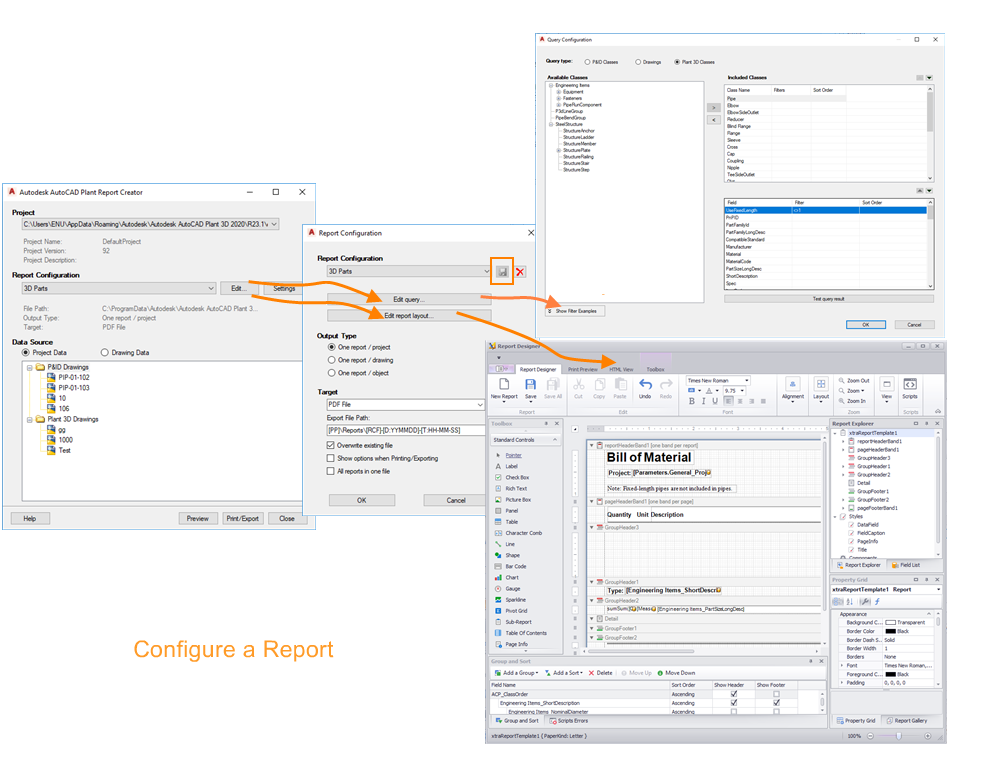The width and height of the screenshot is (995, 781).
Task: Switch to the Print Preview tab
Action: click(x=582, y=369)
